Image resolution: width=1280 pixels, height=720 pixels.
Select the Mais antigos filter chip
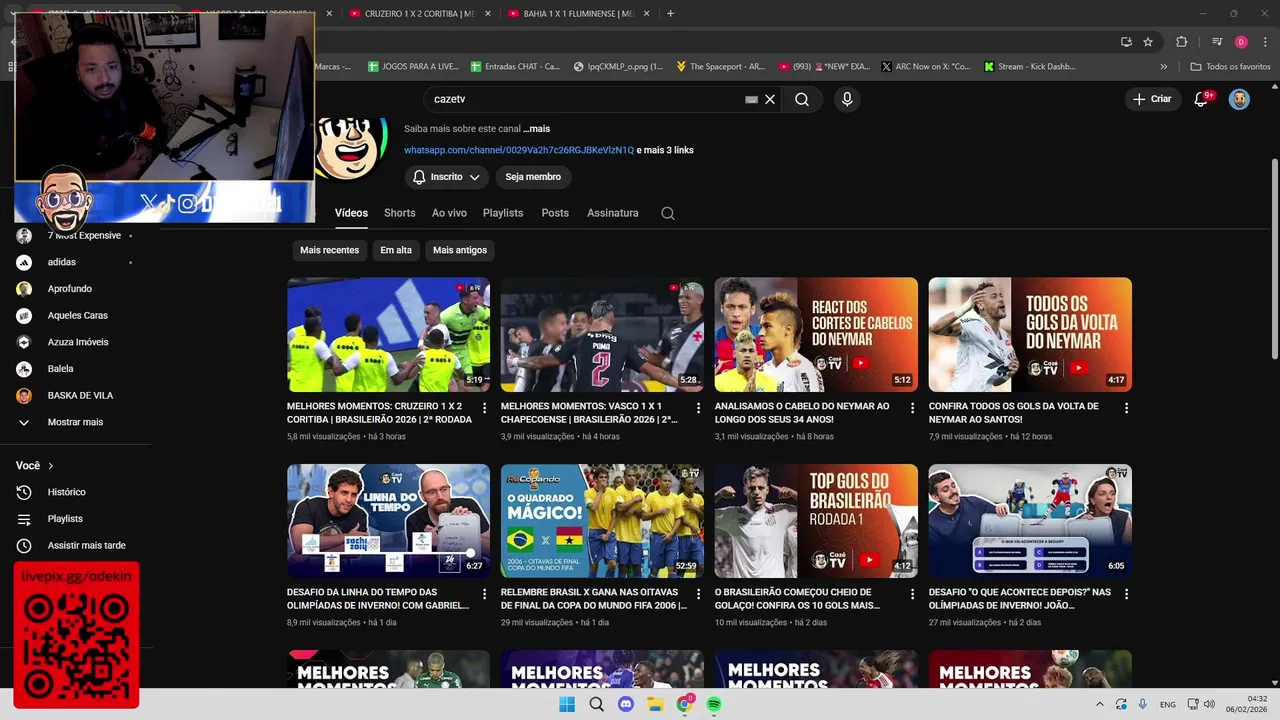click(460, 250)
